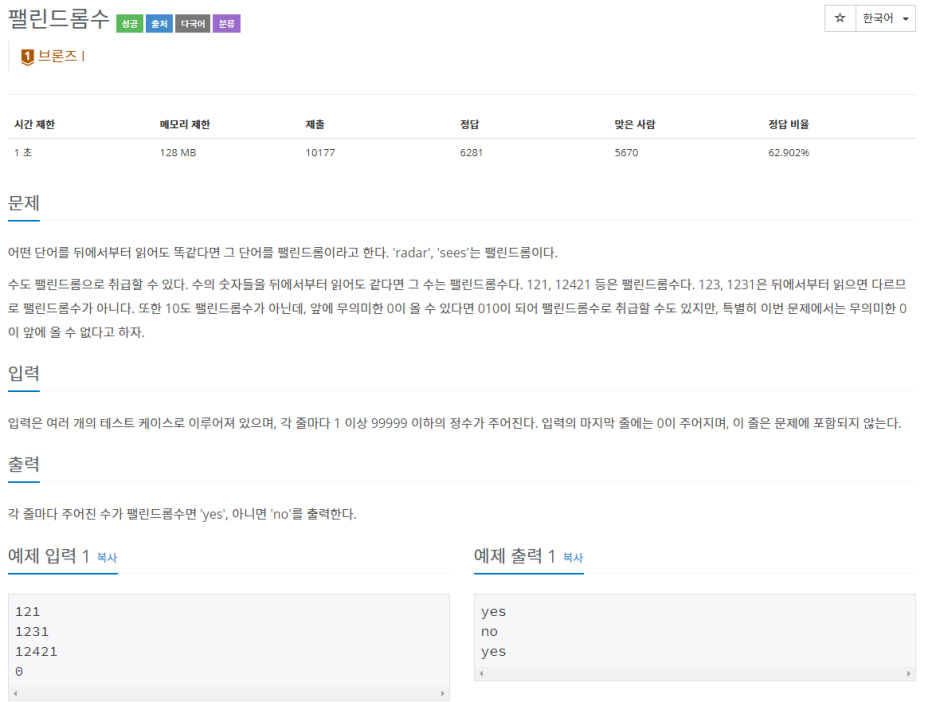This screenshot has height=702, width=936.
Task: Click left arrow of output box scrollbar
Action: coord(482,673)
